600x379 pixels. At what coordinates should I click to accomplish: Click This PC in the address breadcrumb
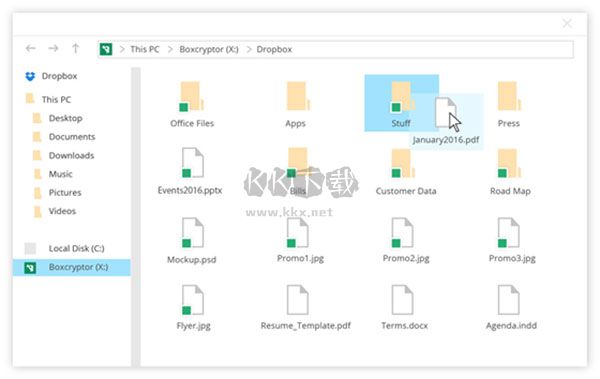(x=145, y=49)
